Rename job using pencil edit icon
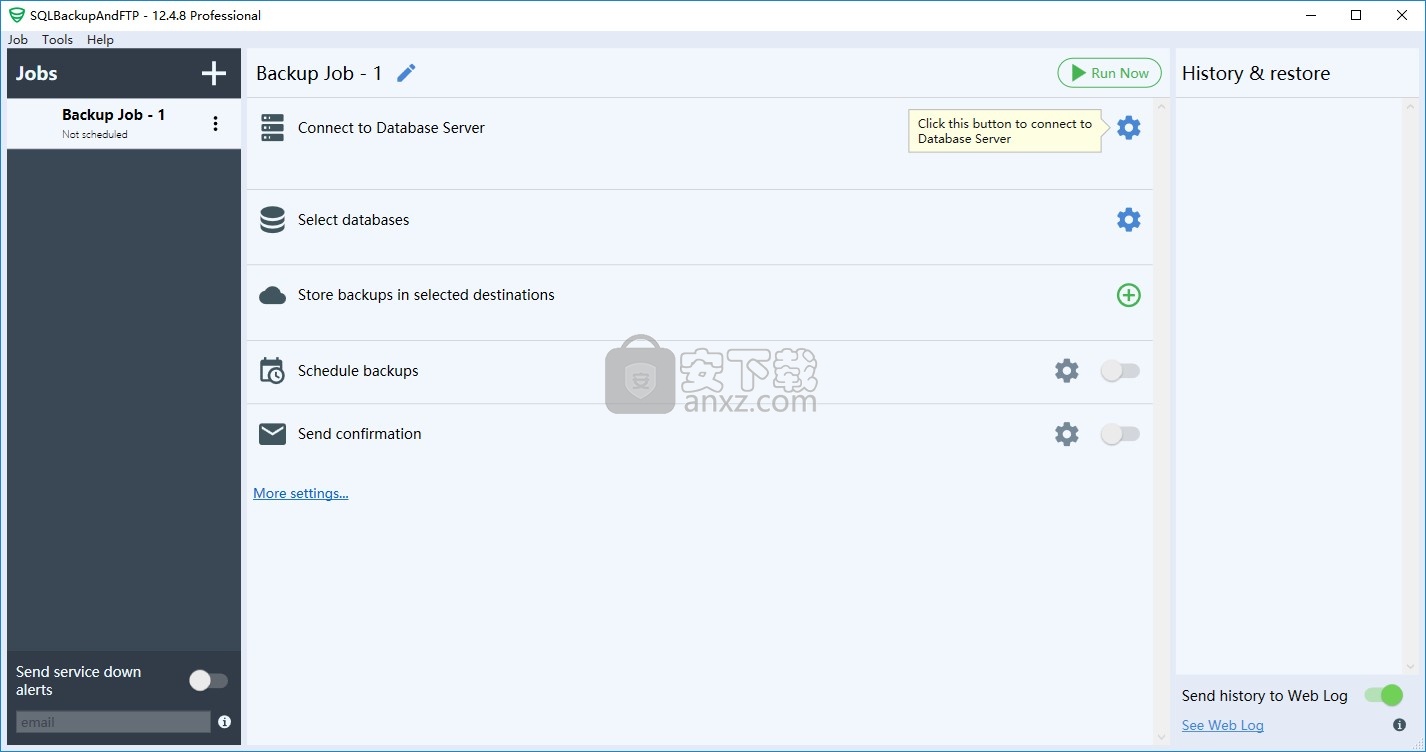Viewport: 1426px width, 752px height. 406,73
